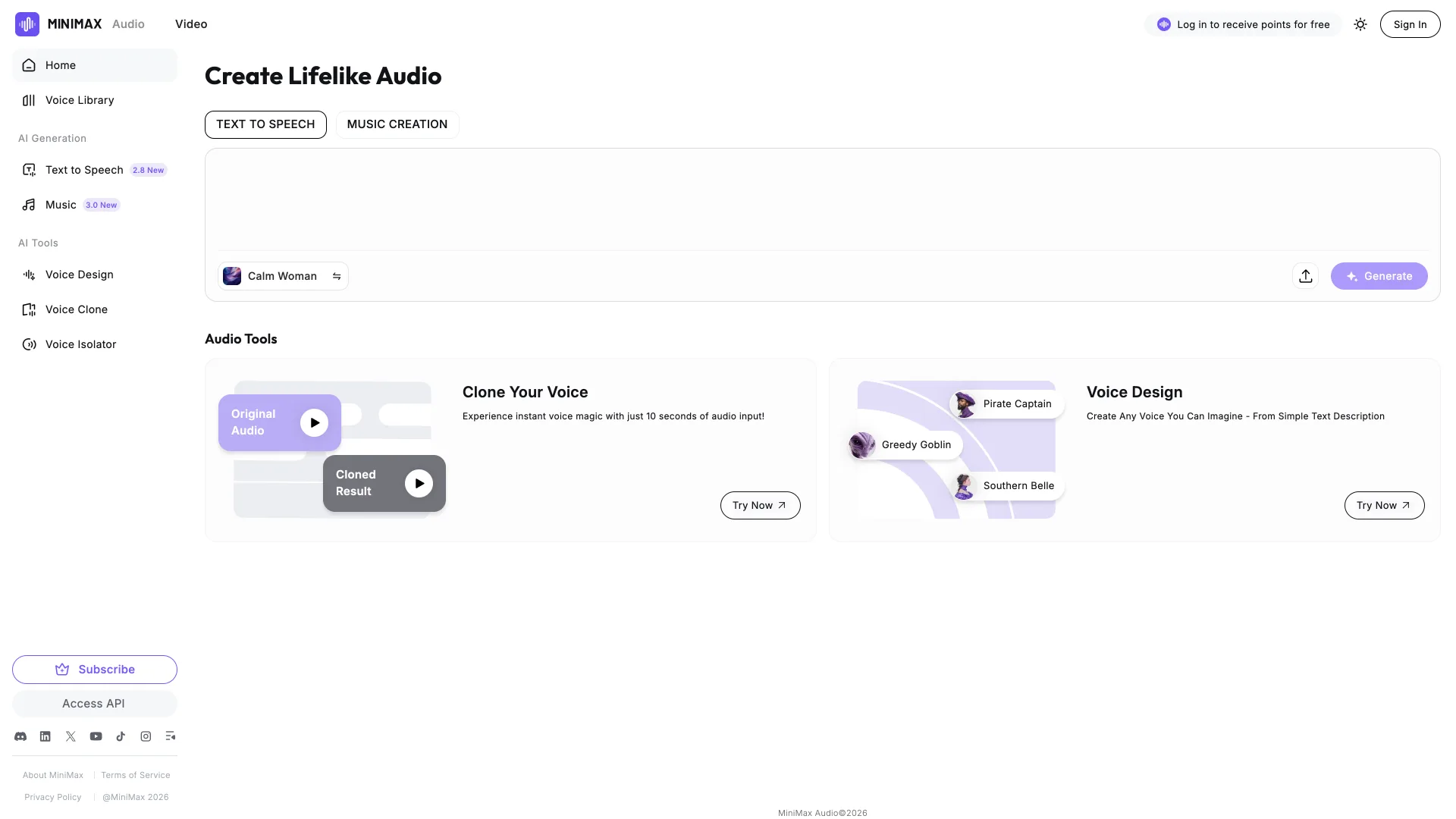Open the LinkedIn icon link
Viewport: 1456px width, 819px height.
pos(45,736)
